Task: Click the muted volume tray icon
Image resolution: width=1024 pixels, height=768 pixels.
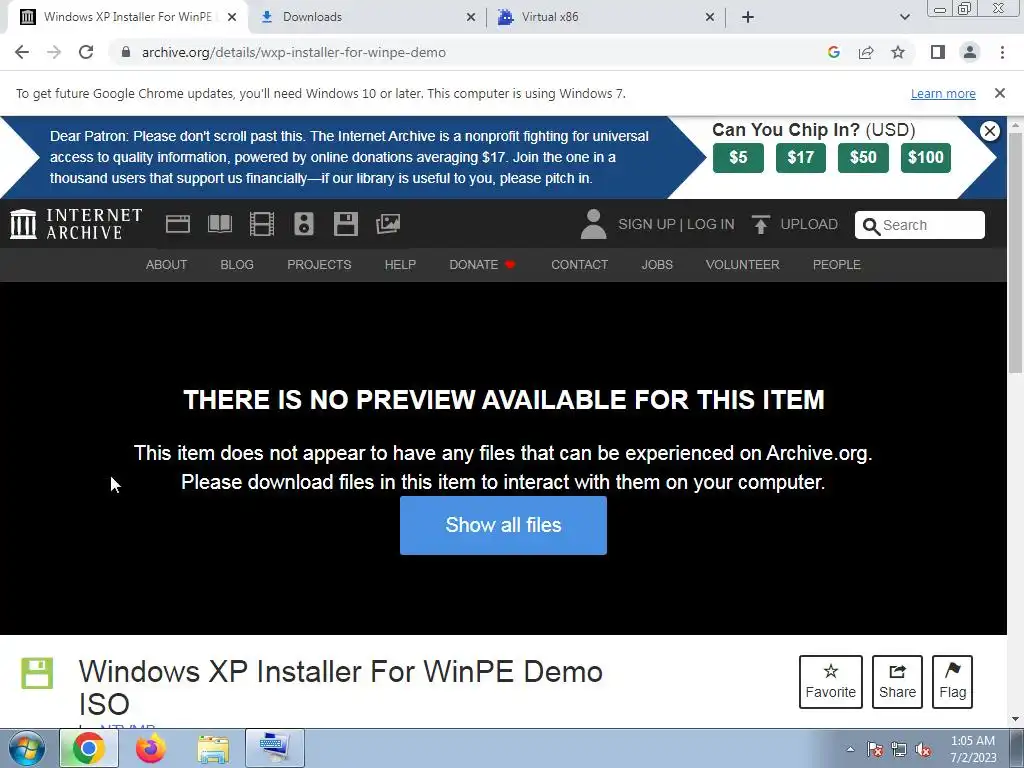Action: [923, 750]
